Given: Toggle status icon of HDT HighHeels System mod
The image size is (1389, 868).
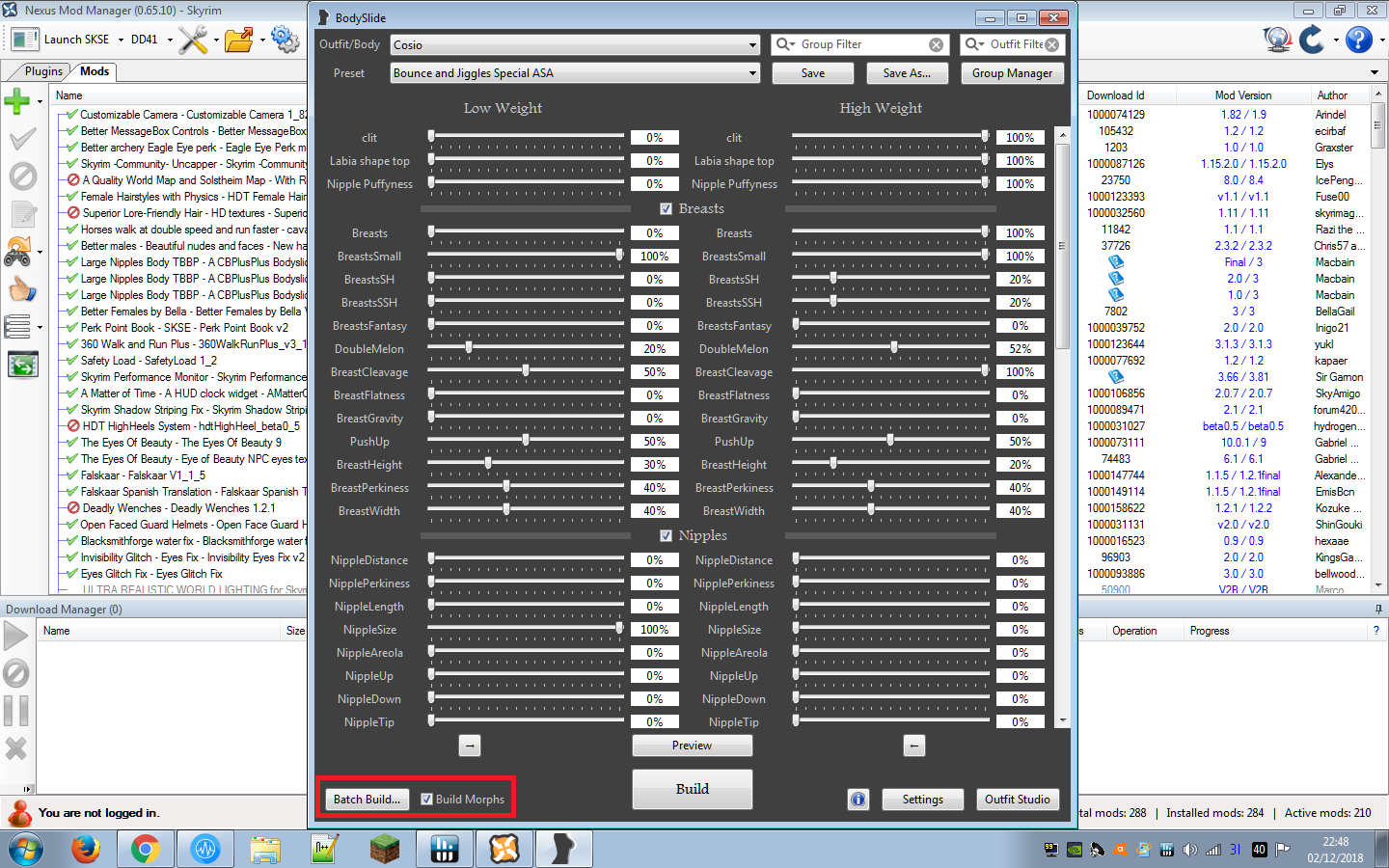Looking at the screenshot, I should click(73, 426).
